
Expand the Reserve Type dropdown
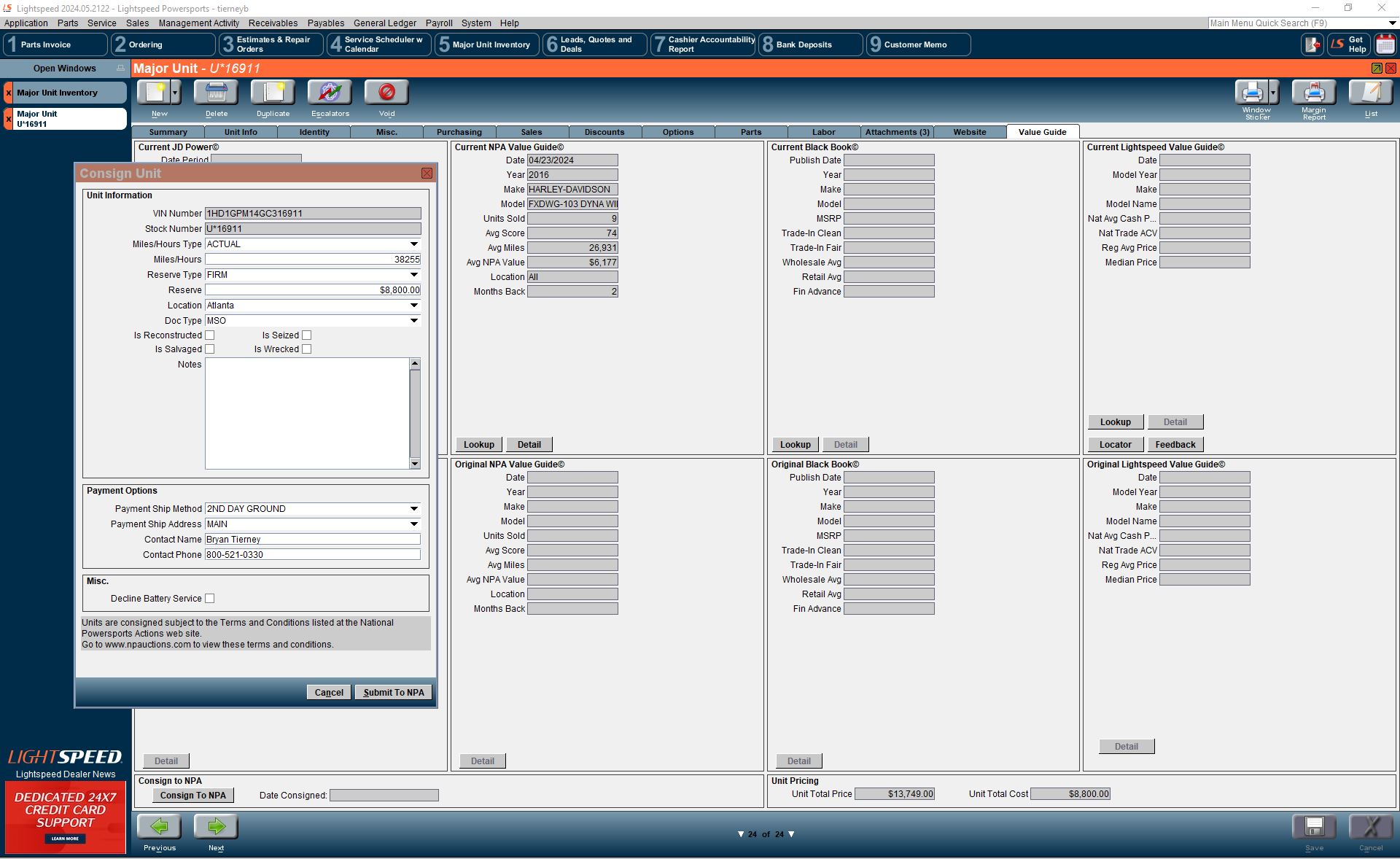click(414, 275)
